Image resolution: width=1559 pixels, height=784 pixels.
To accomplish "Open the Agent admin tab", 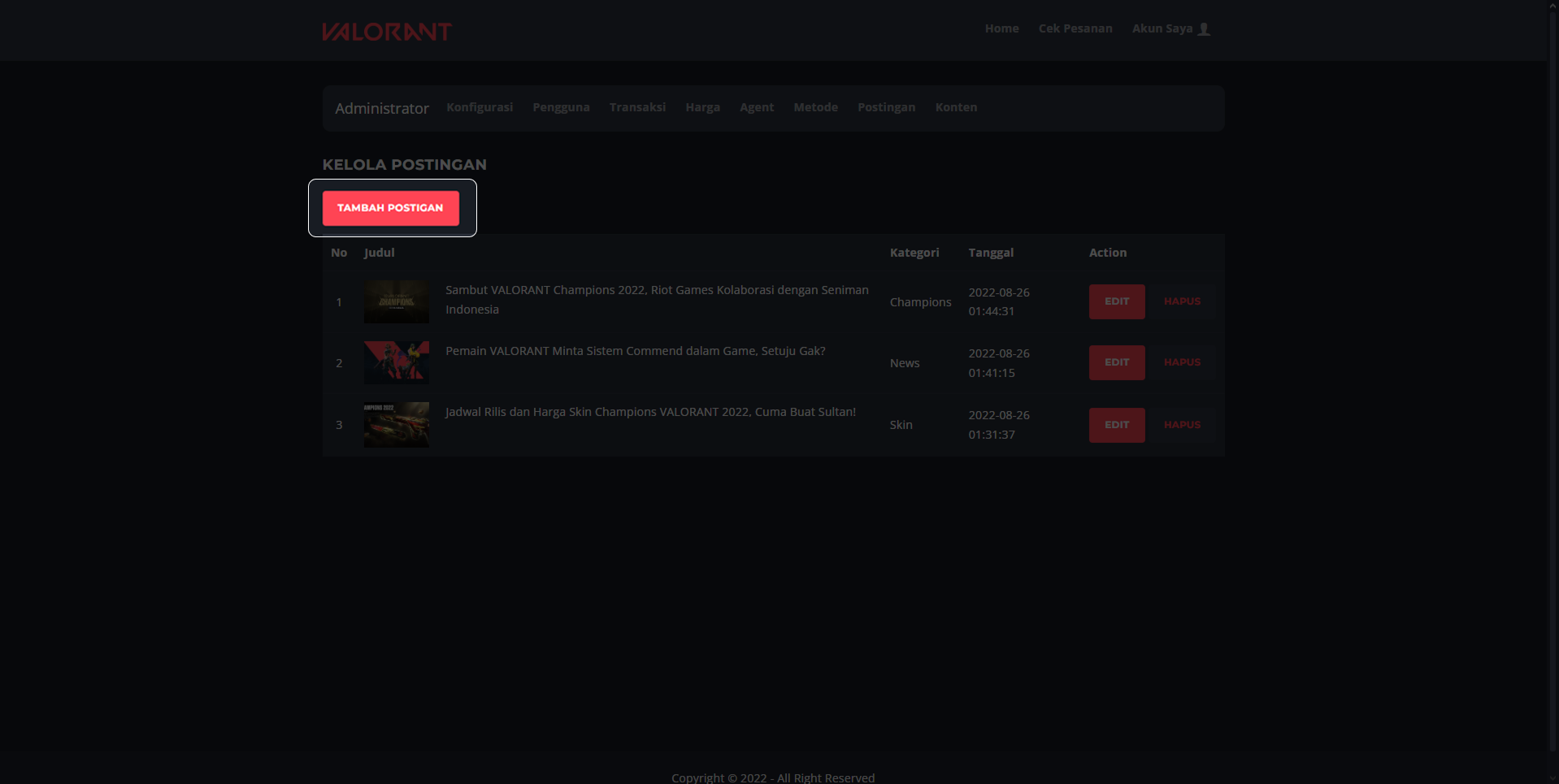I will point(757,107).
